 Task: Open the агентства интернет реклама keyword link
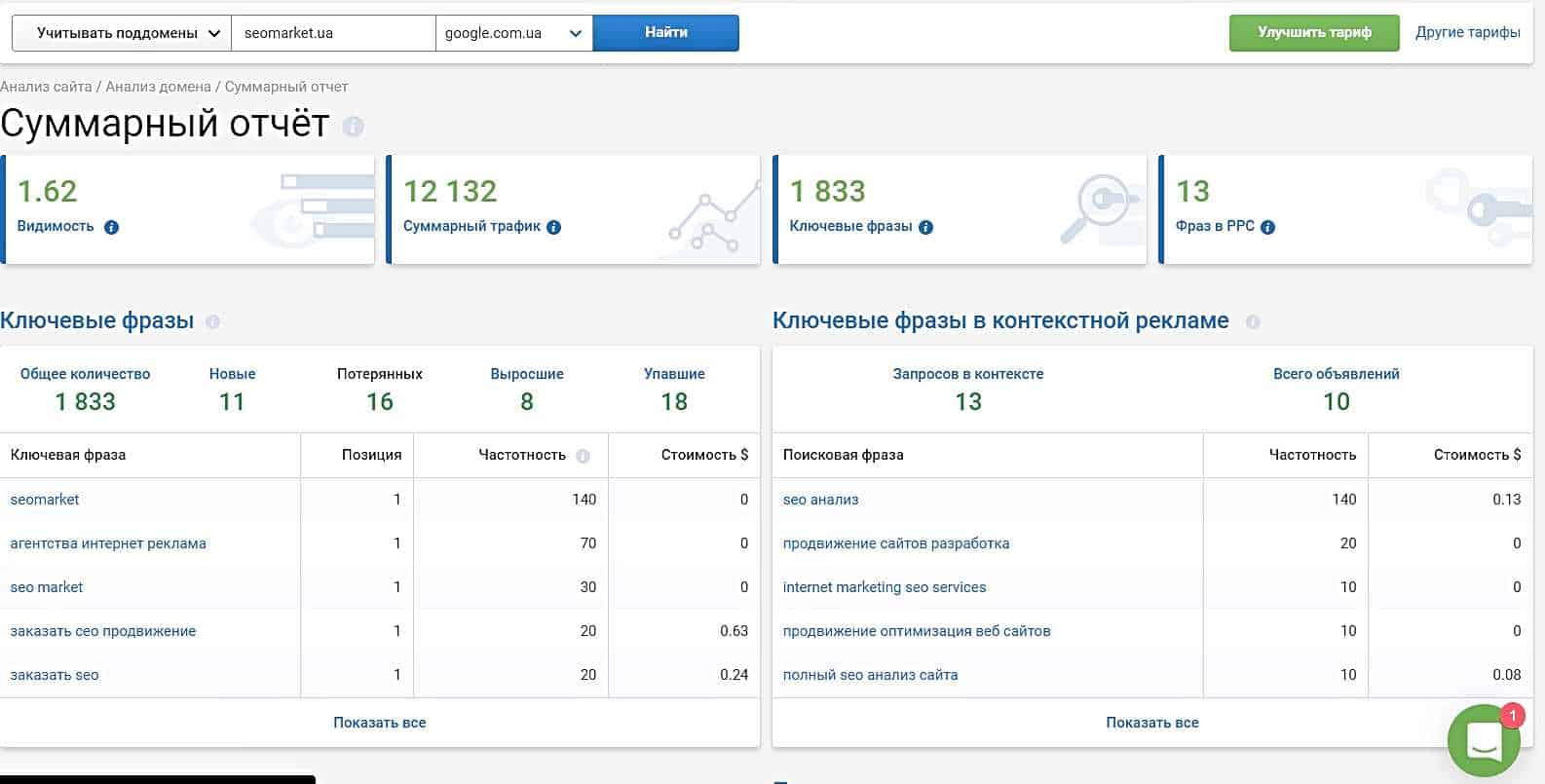tap(108, 543)
